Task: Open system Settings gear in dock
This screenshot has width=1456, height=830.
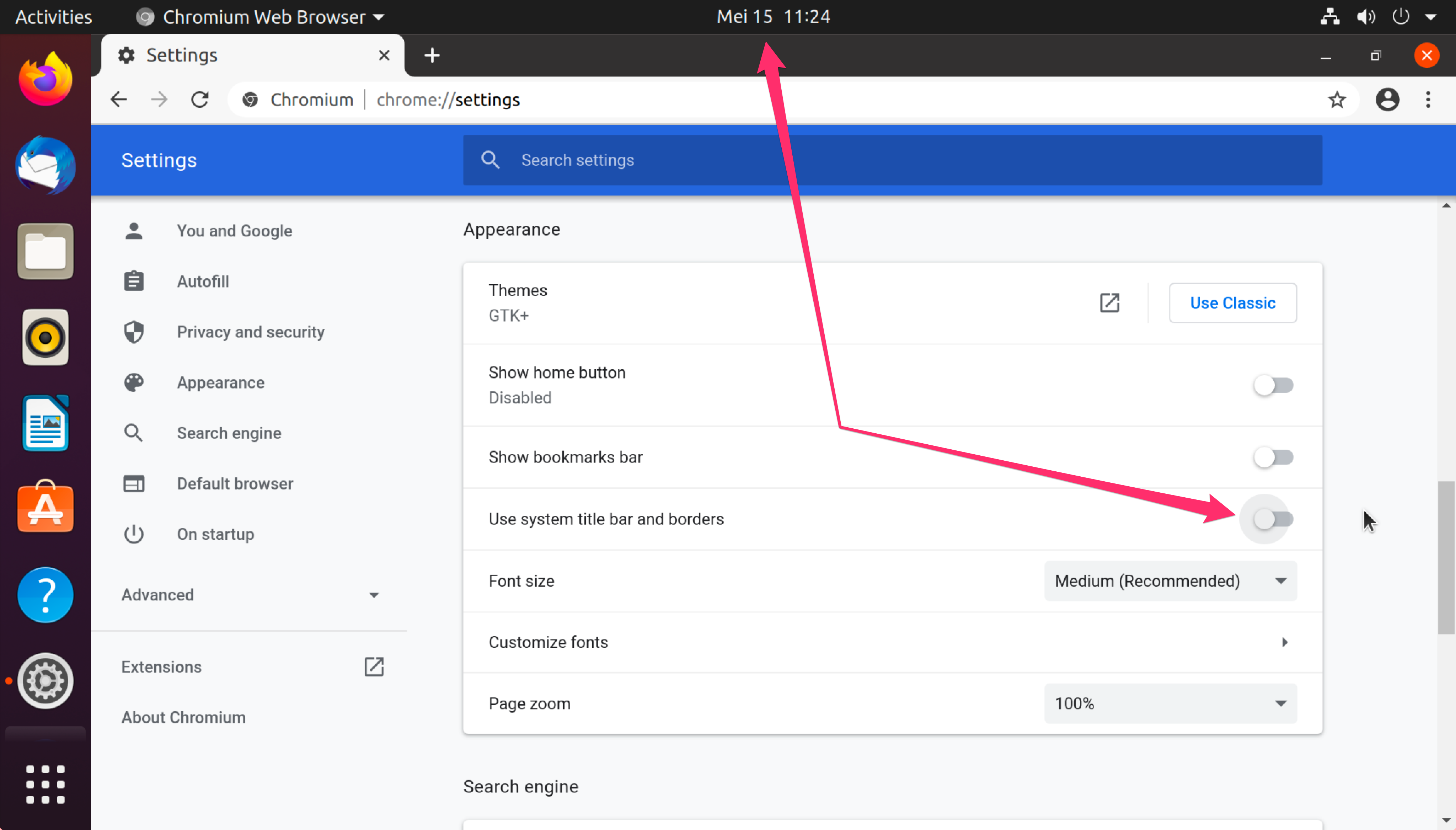Action: point(45,681)
